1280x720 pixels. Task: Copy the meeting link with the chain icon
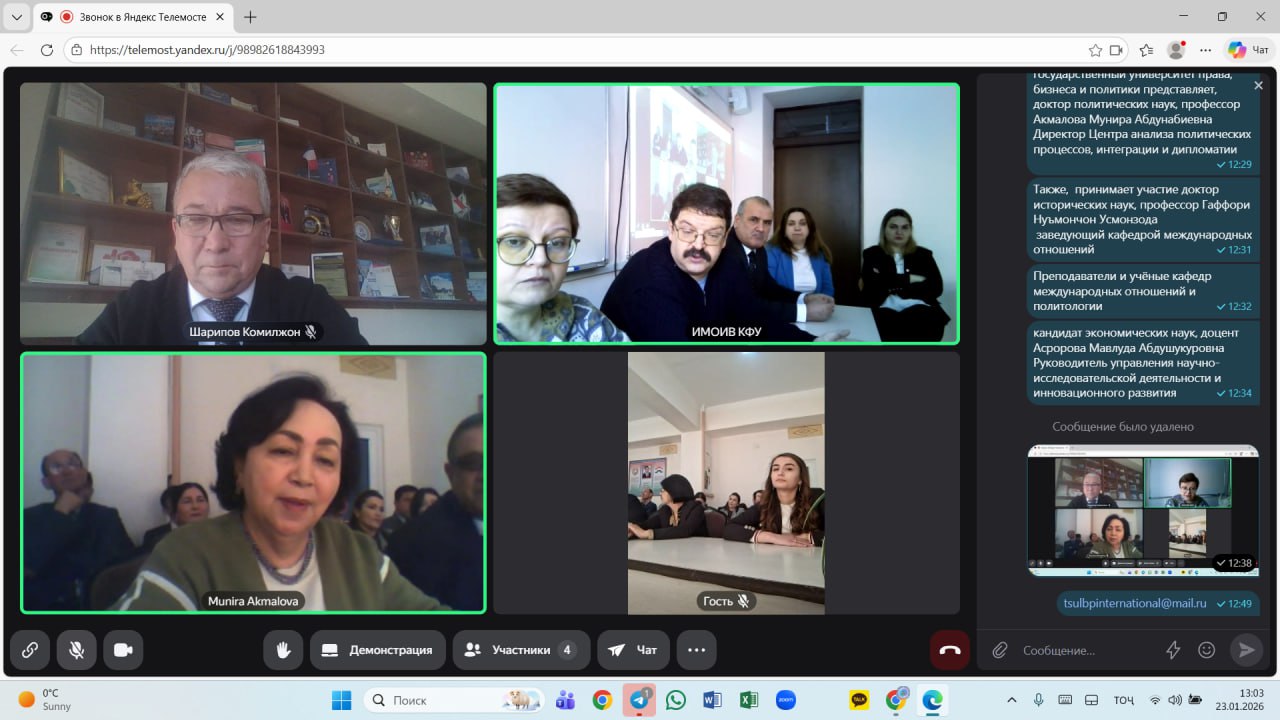pyautogui.click(x=30, y=650)
